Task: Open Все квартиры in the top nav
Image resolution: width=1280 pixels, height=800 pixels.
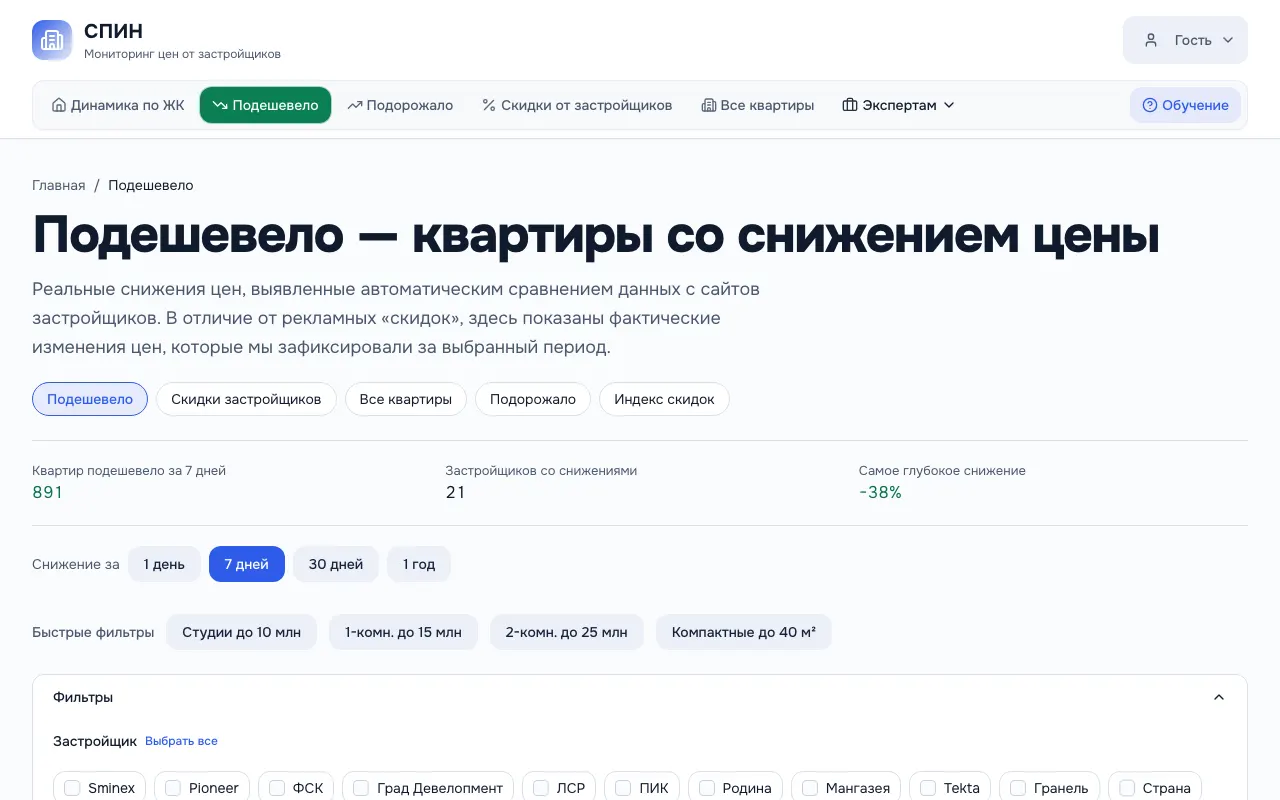Action: pos(758,105)
